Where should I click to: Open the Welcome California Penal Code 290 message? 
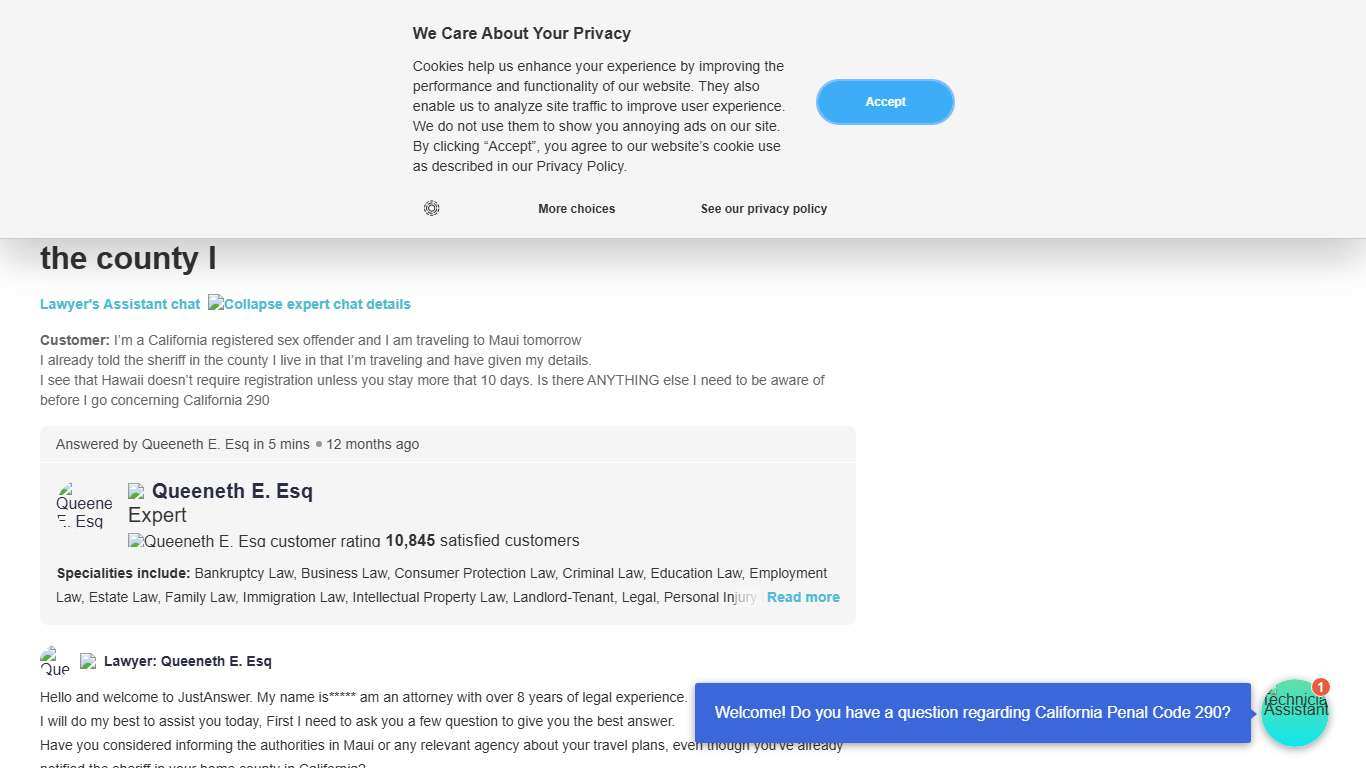(x=972, y=713)
